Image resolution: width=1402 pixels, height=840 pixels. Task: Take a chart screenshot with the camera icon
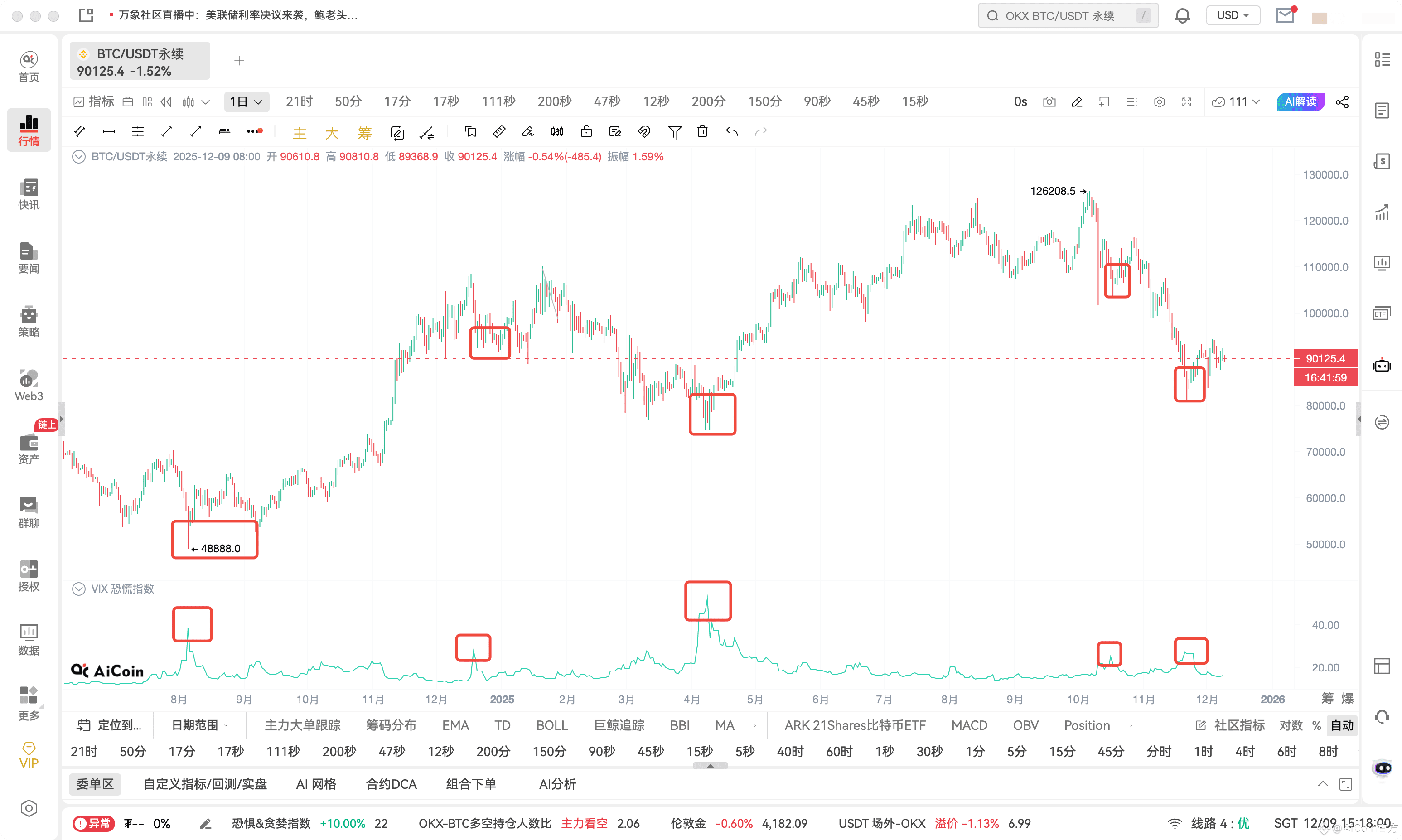tap(1049, 102)
